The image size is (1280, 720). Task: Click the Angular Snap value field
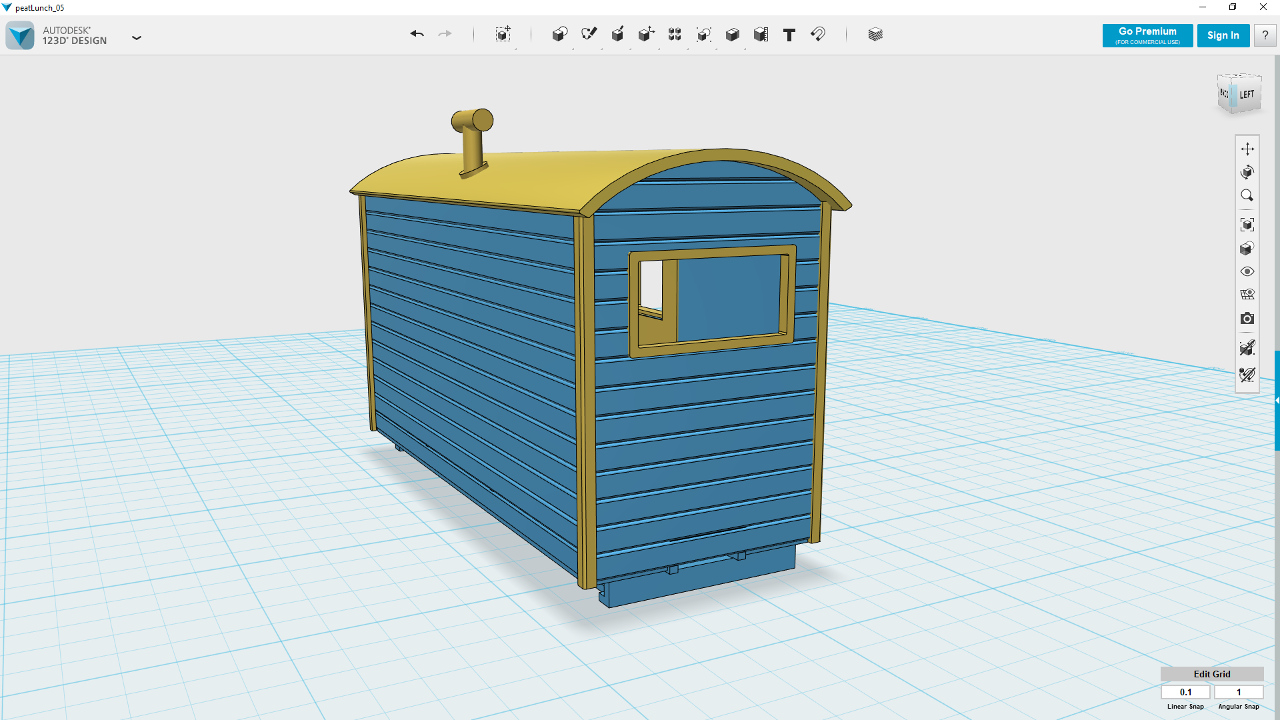[x=1239, y=692]
